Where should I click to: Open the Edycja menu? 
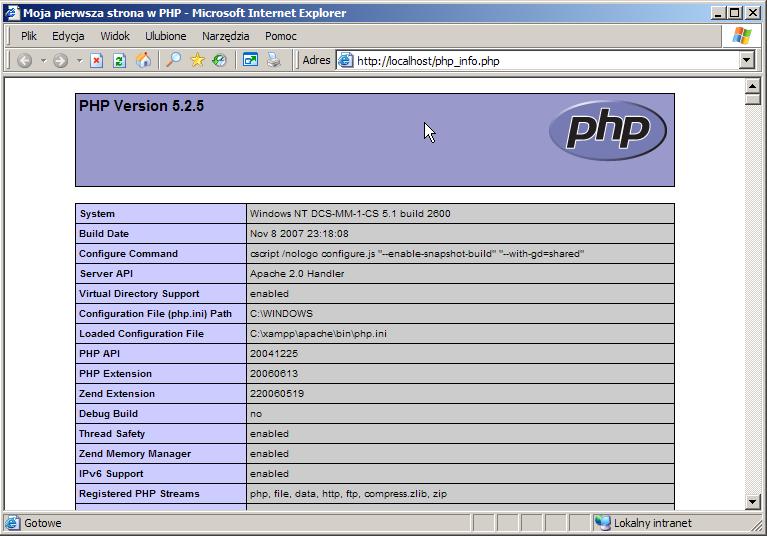[x=68, y=36]
